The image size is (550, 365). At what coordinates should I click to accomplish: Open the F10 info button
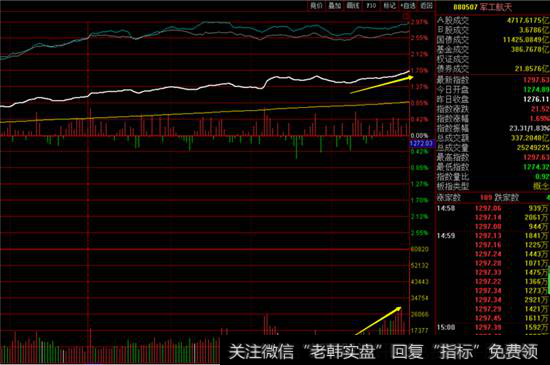pos(371,6)
